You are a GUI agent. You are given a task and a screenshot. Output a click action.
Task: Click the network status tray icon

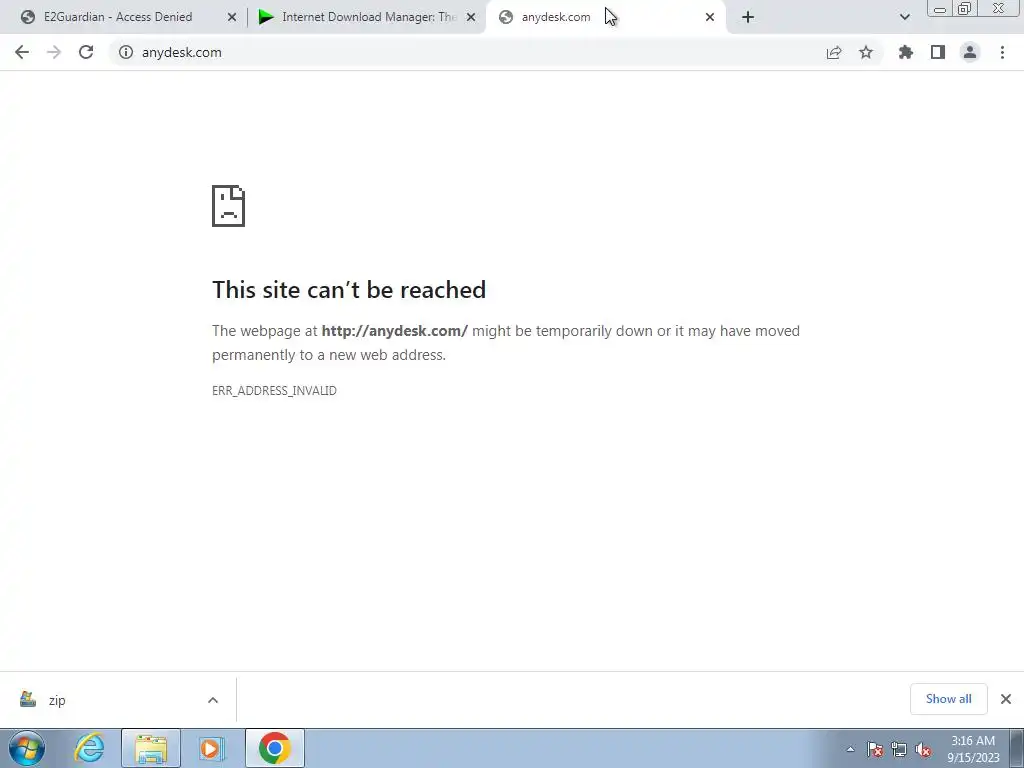tap(899, 750)
